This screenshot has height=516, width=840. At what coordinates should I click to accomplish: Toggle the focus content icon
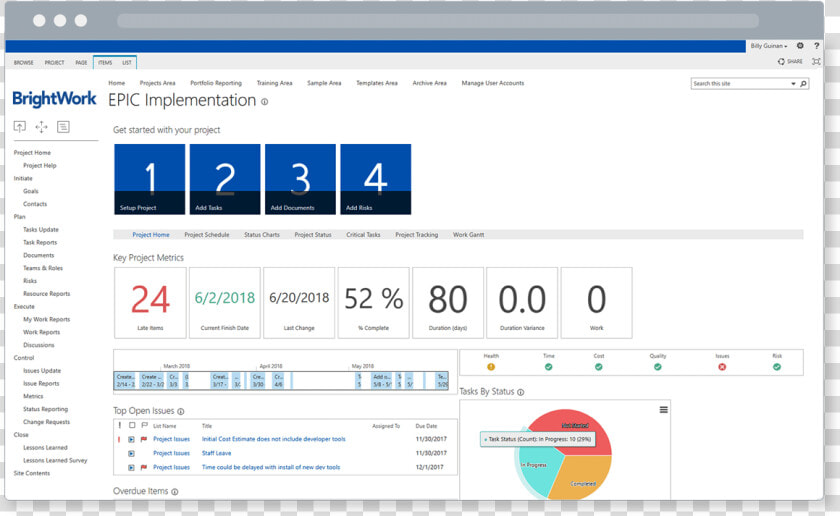(x=816, y=62)
